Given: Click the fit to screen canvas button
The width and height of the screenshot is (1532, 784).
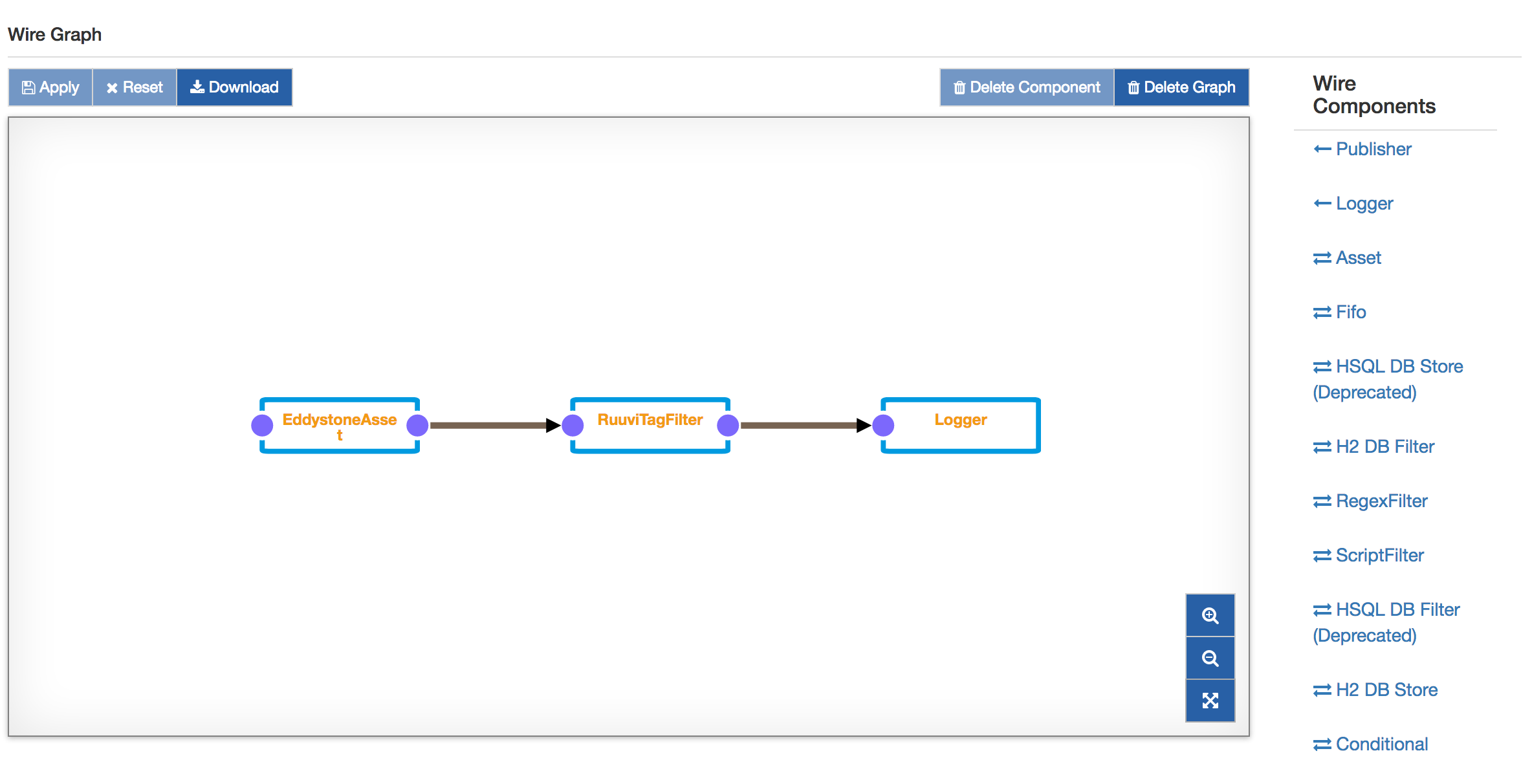Looking at the screenshot, I should pyautogui.click(x=1212, y=699).
